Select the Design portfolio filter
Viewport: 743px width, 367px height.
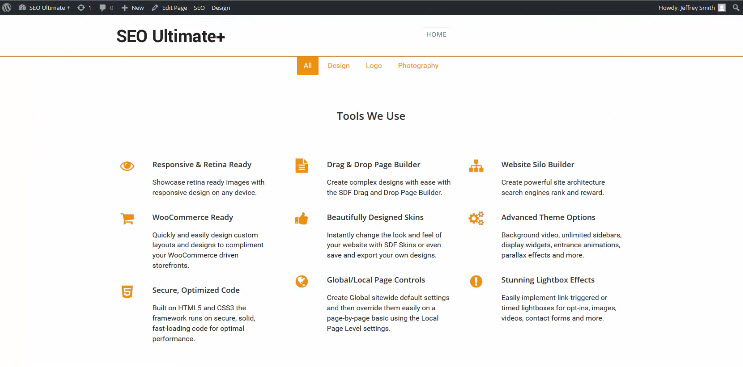point(338,65)
